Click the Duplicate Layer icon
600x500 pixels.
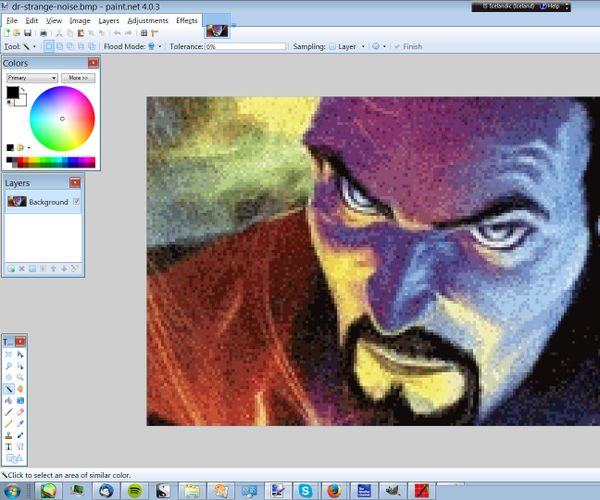(33, 269)
